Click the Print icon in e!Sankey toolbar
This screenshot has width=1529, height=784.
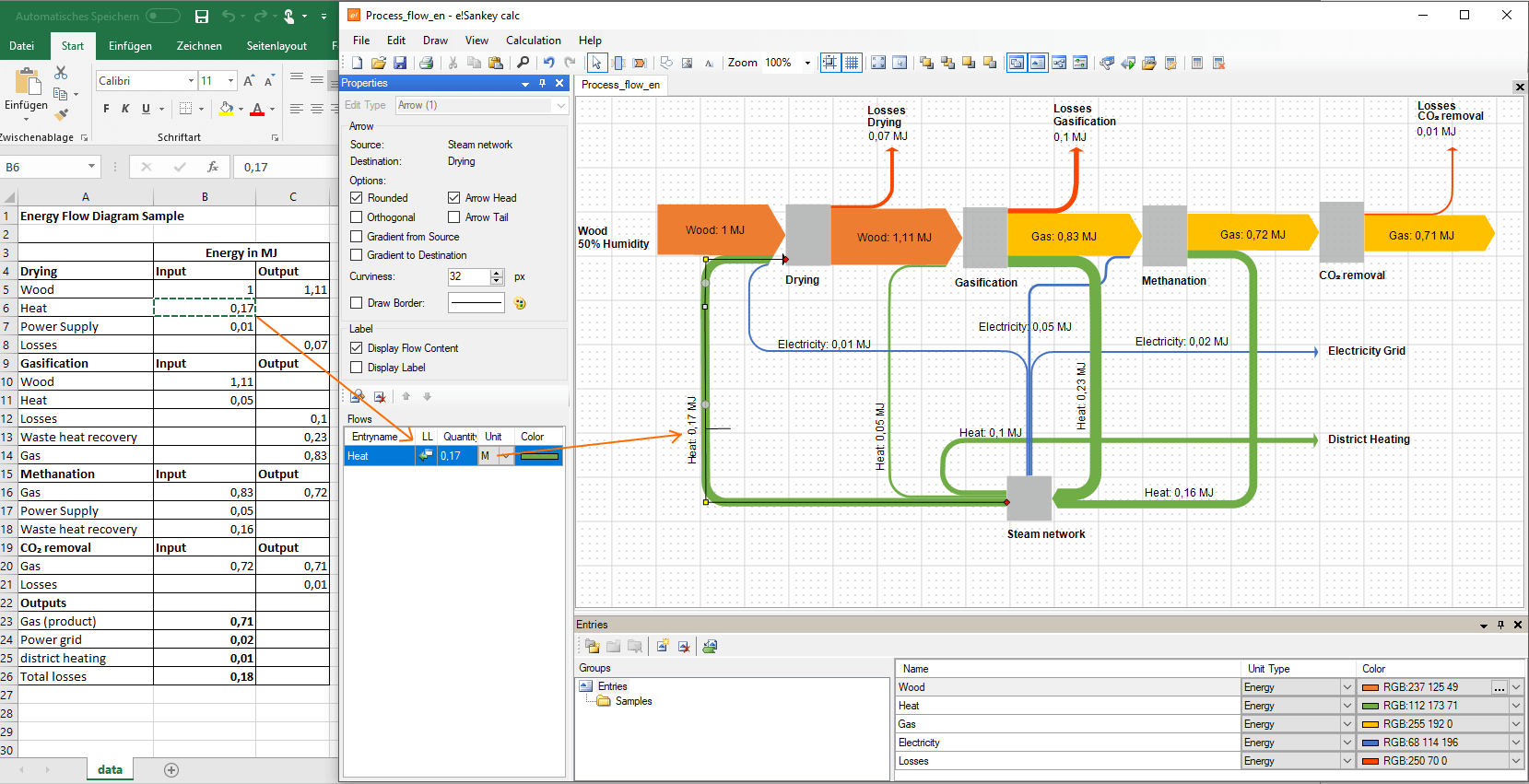point(426,63)
